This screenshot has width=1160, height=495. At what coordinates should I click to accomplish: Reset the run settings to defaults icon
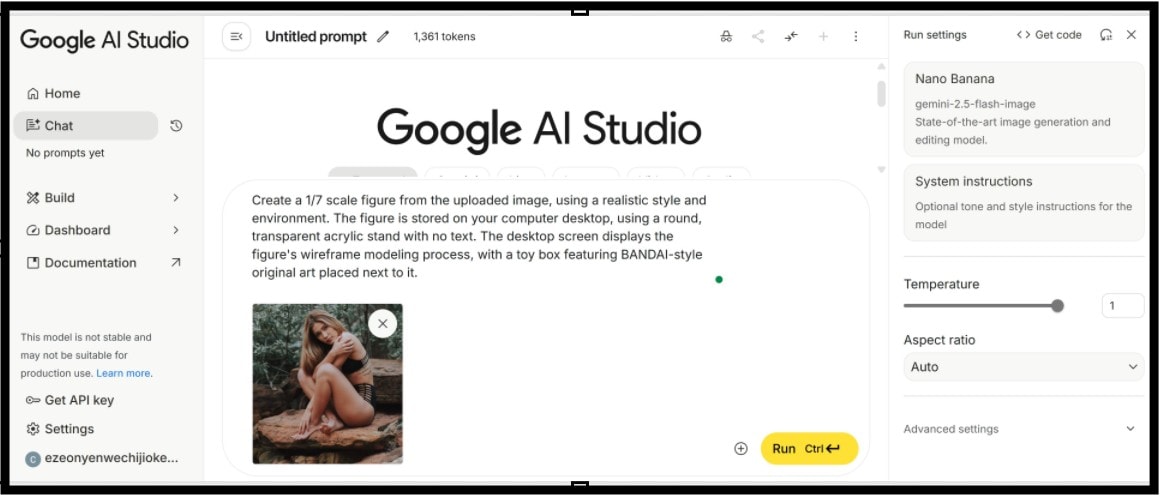point(1106,35)
